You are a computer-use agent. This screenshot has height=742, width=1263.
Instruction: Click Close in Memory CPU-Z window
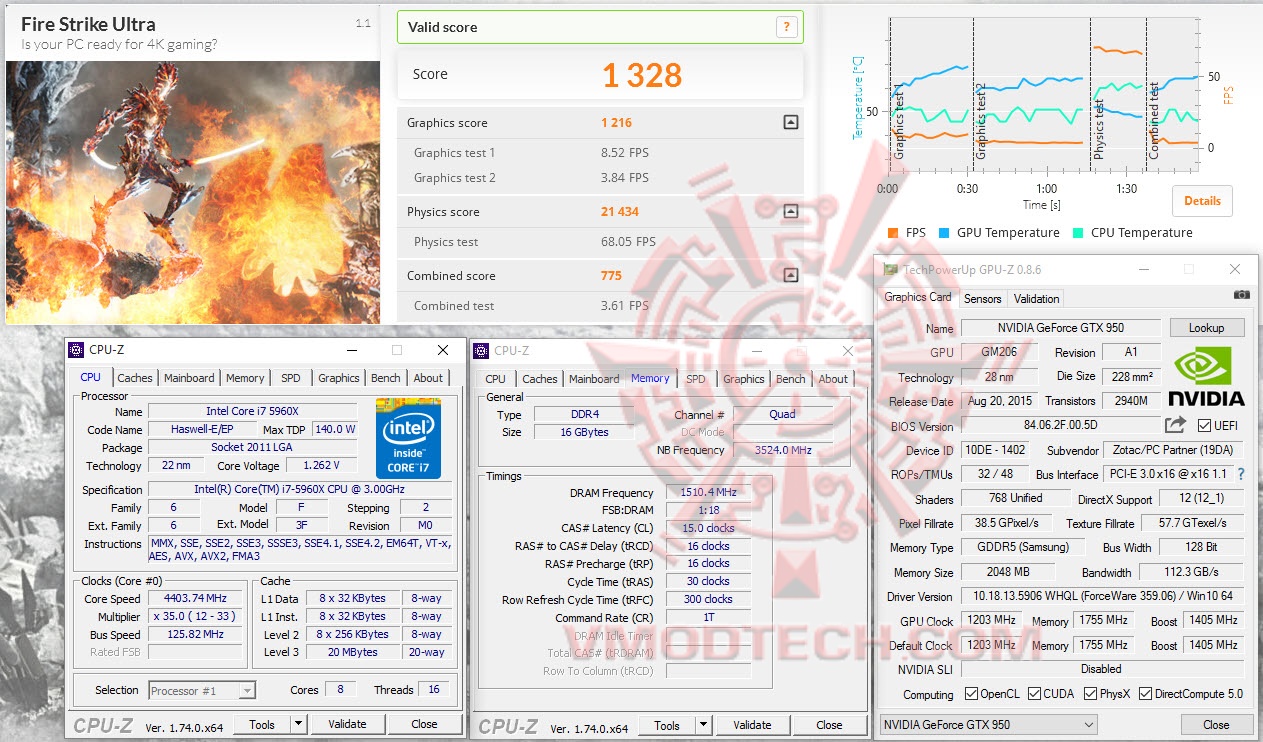(829, 725)
